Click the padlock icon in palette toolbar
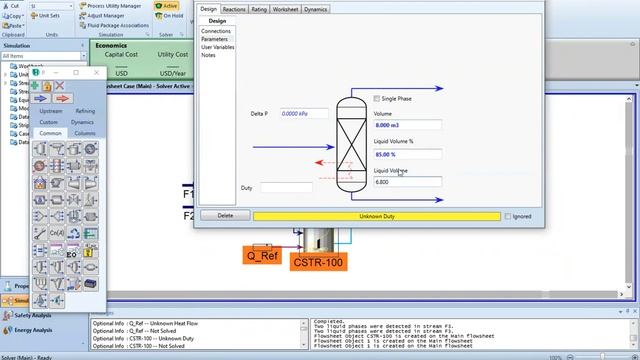This screenshot has width=640, height=360. pyautogui.click(x=47, y=86)
